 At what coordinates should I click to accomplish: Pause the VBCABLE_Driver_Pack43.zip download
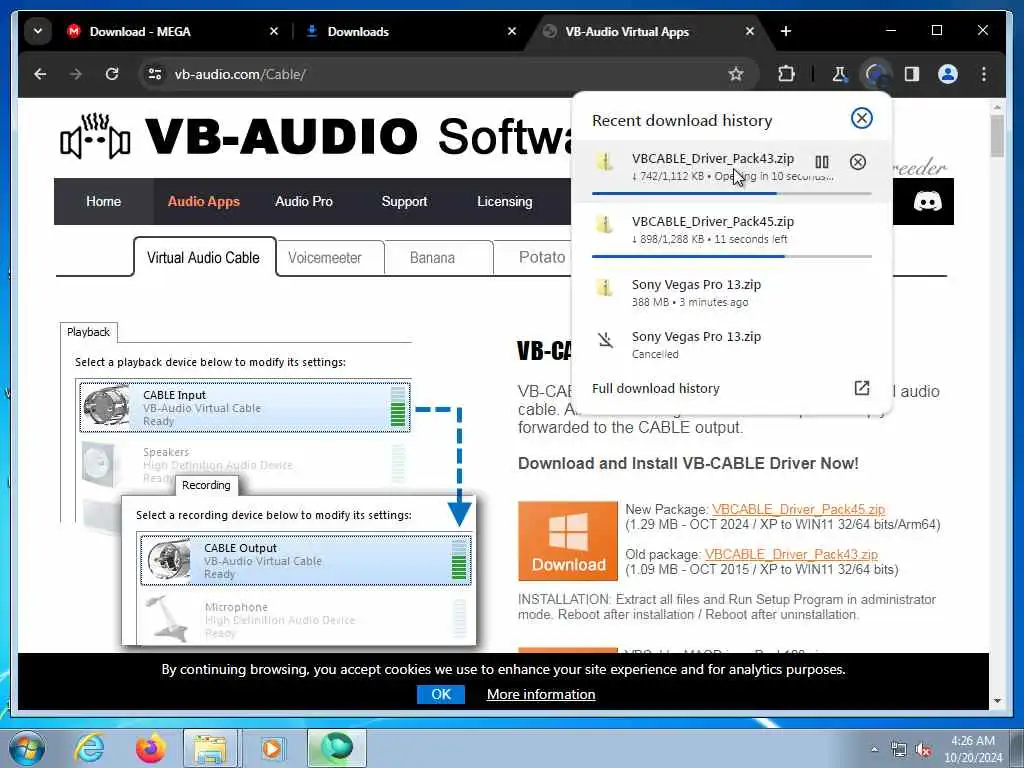coord(822,162)
